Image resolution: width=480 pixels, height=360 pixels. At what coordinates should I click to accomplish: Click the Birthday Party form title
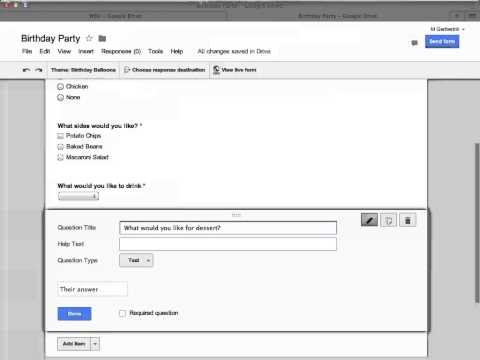pyautogui.click(x=51, y=39)
